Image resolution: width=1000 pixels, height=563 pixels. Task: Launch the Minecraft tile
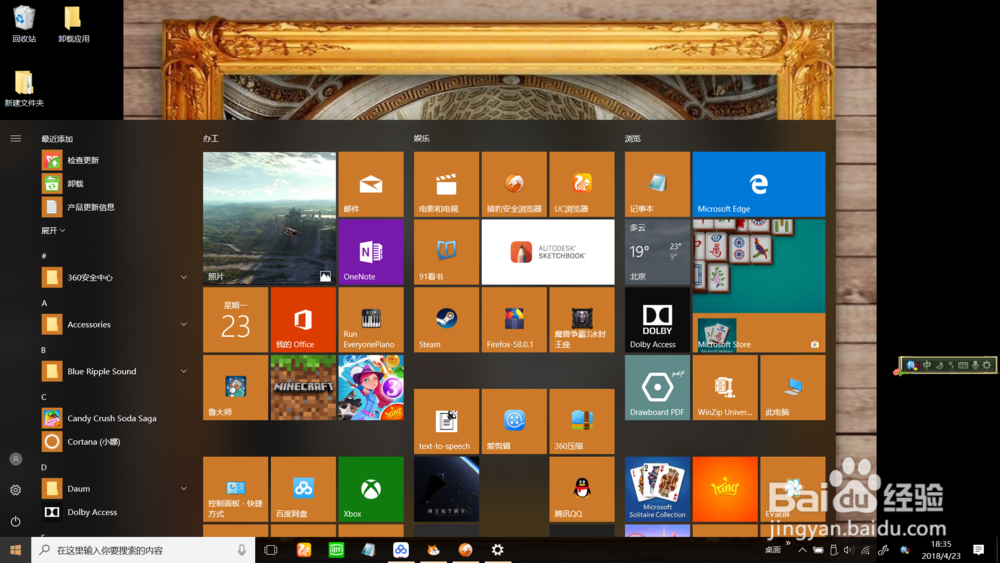click(303, 387)
